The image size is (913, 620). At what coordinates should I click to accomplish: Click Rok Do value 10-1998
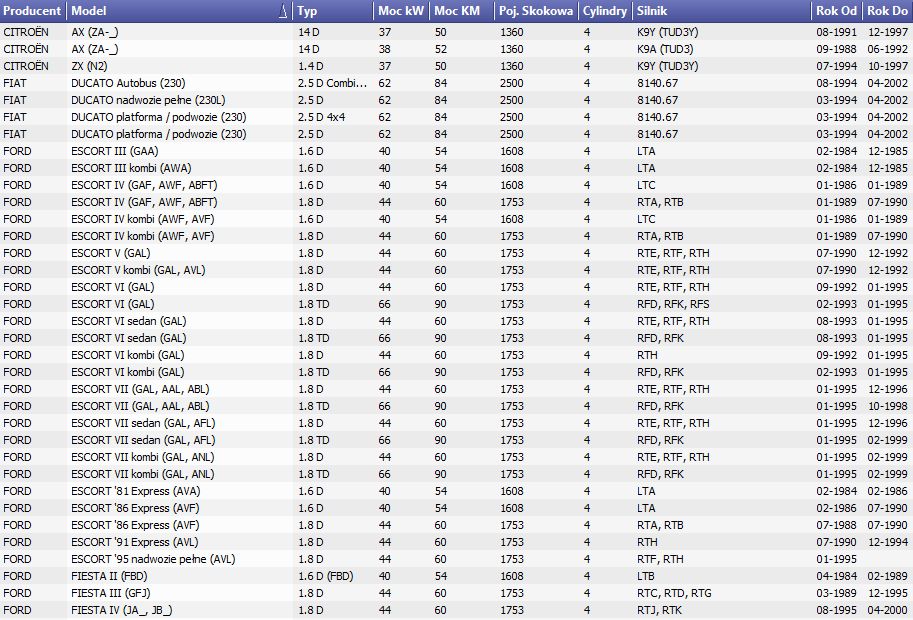point(887,406)
